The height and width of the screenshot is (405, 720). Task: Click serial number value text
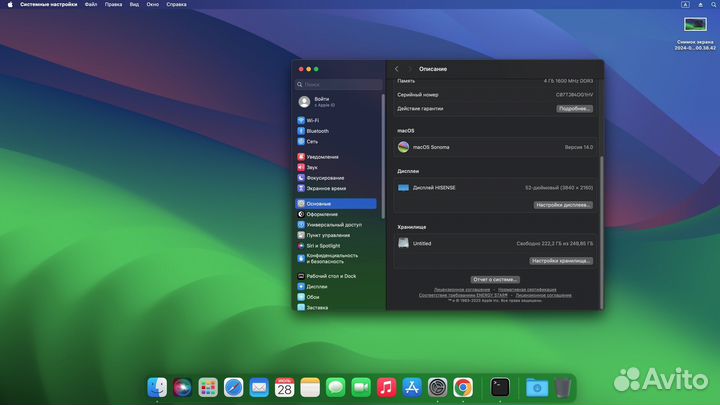pos(574,95)
